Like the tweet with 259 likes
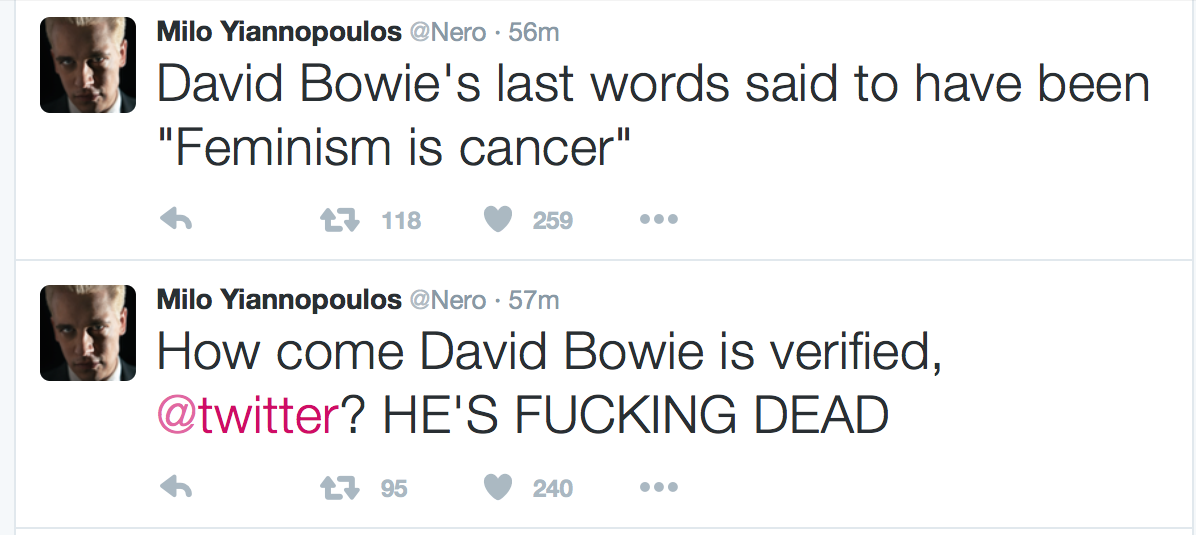 (498, 220)
